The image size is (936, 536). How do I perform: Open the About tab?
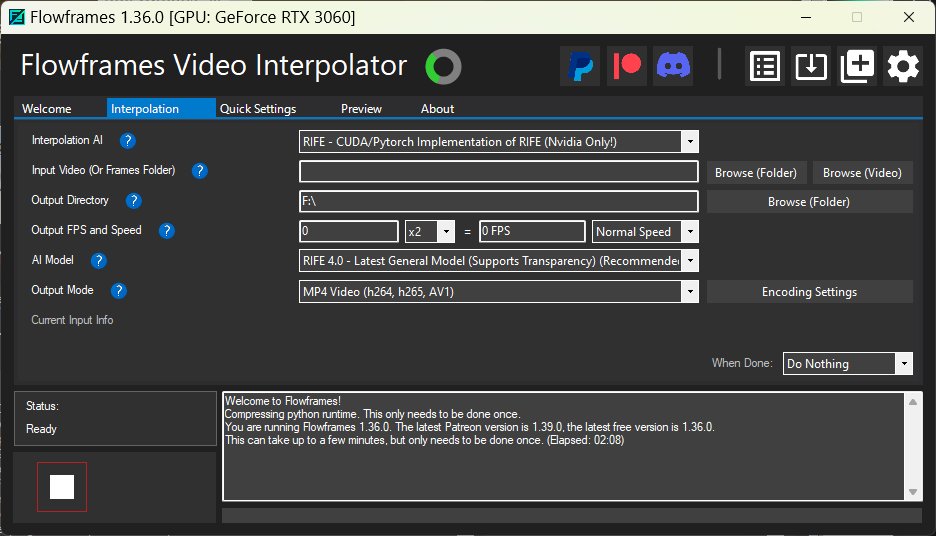click(x=438, y=109)
